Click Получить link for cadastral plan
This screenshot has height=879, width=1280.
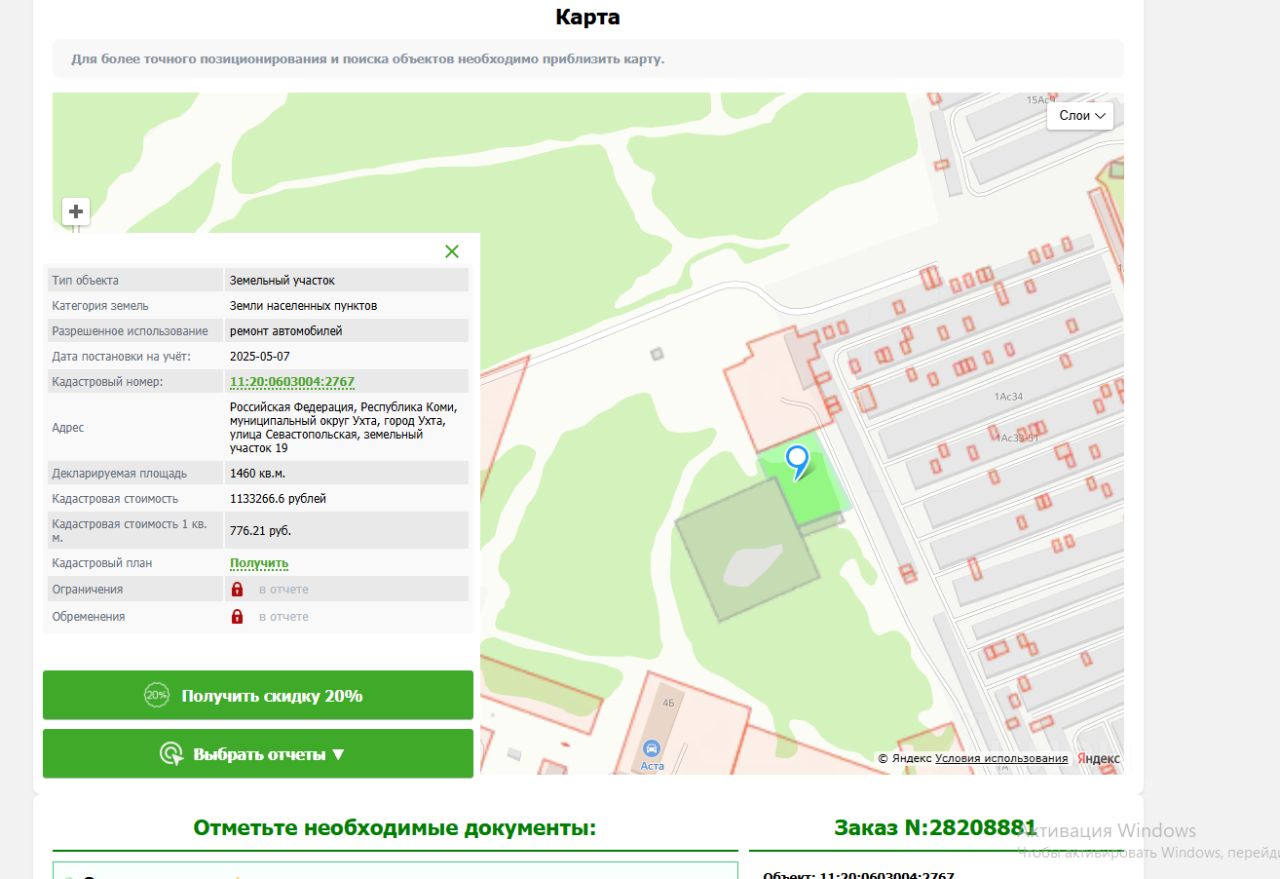tap(259, 563)
